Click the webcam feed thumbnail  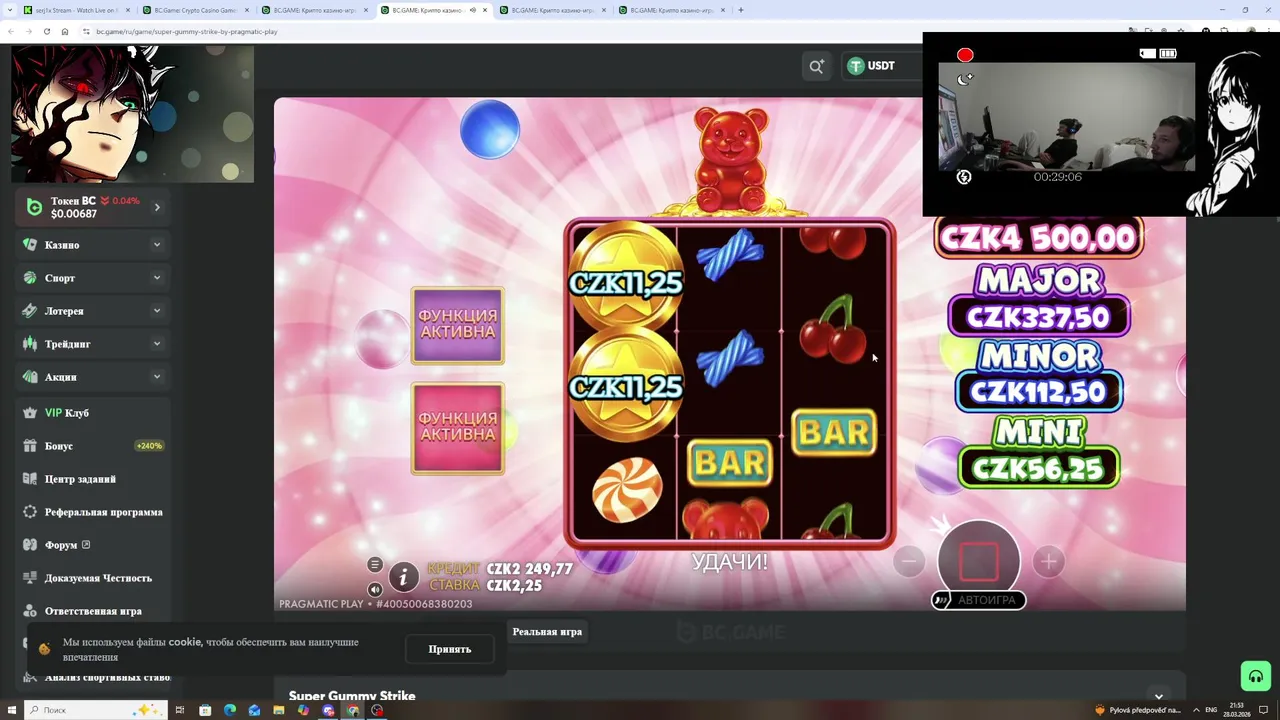coord(1066,117)
